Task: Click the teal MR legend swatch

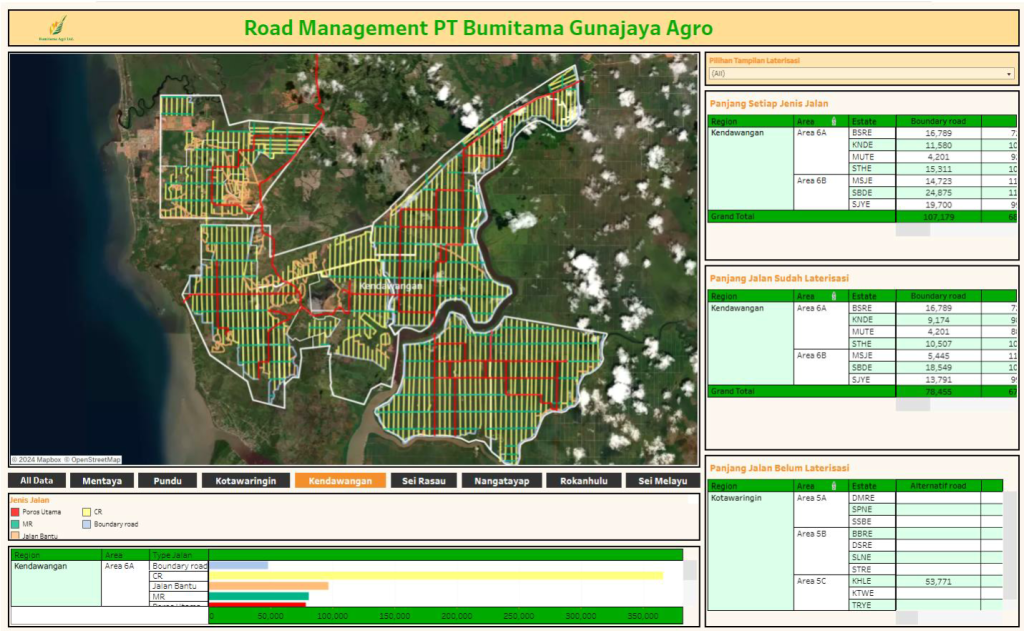Action: point(16,524)
